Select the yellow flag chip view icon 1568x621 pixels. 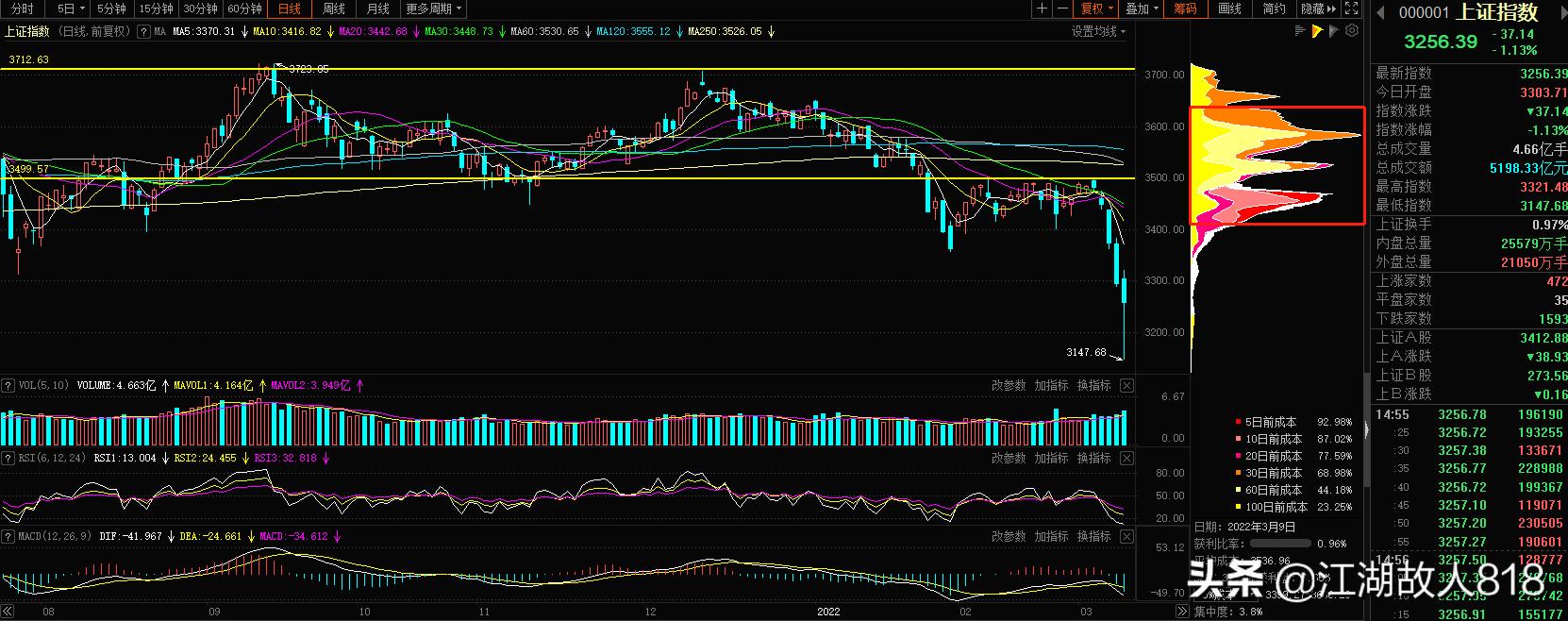pyautogui.click(x=1316, y=31)
